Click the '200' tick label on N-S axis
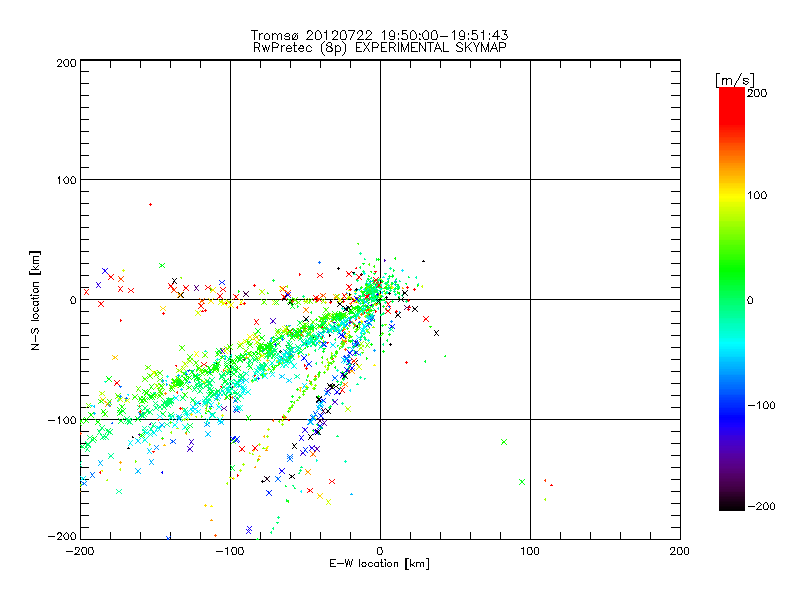This screenshot has width=800, height=600. tap(66, 63)
